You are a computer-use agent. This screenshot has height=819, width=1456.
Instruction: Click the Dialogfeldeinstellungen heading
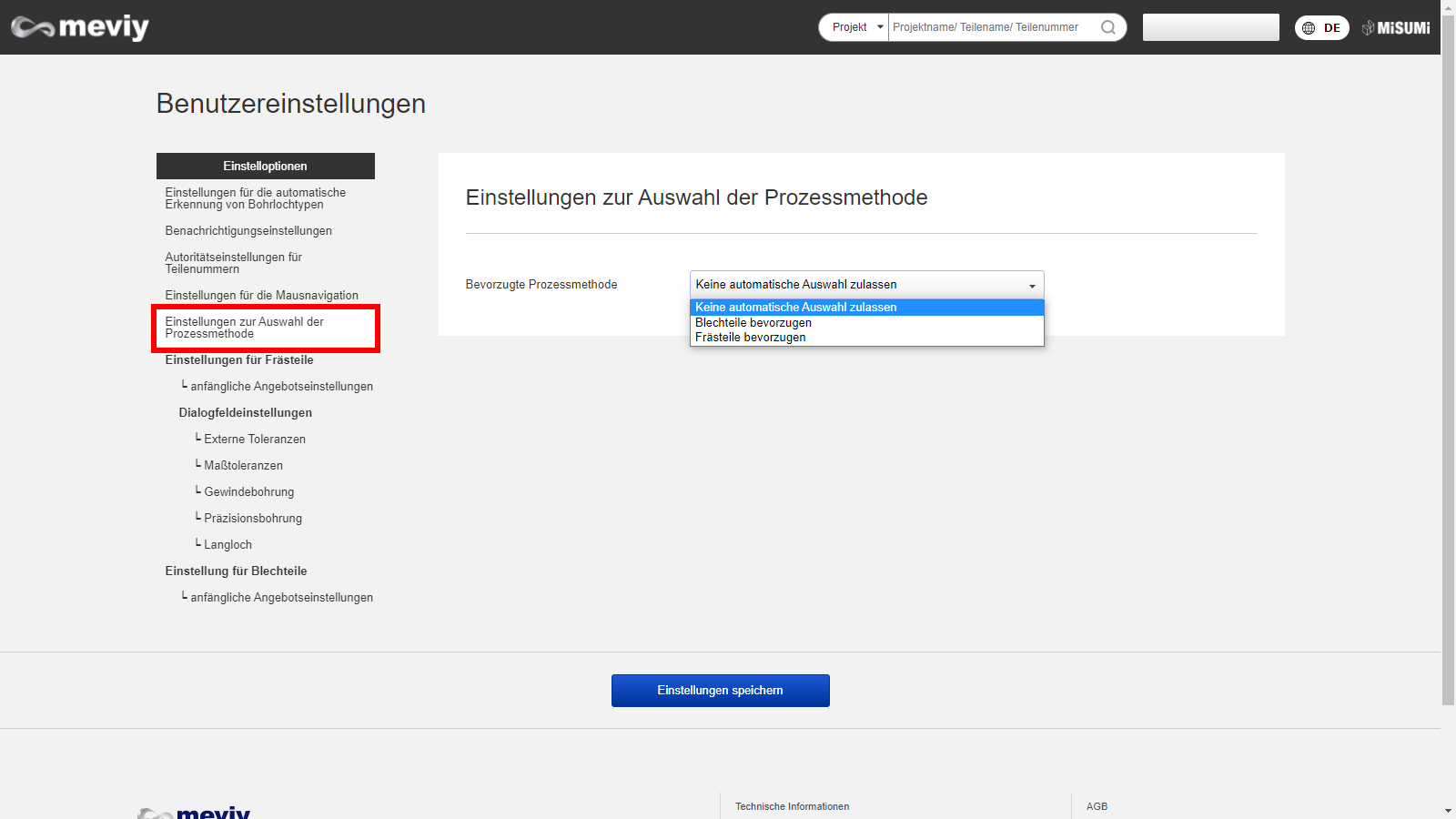(x=246, y=413)
